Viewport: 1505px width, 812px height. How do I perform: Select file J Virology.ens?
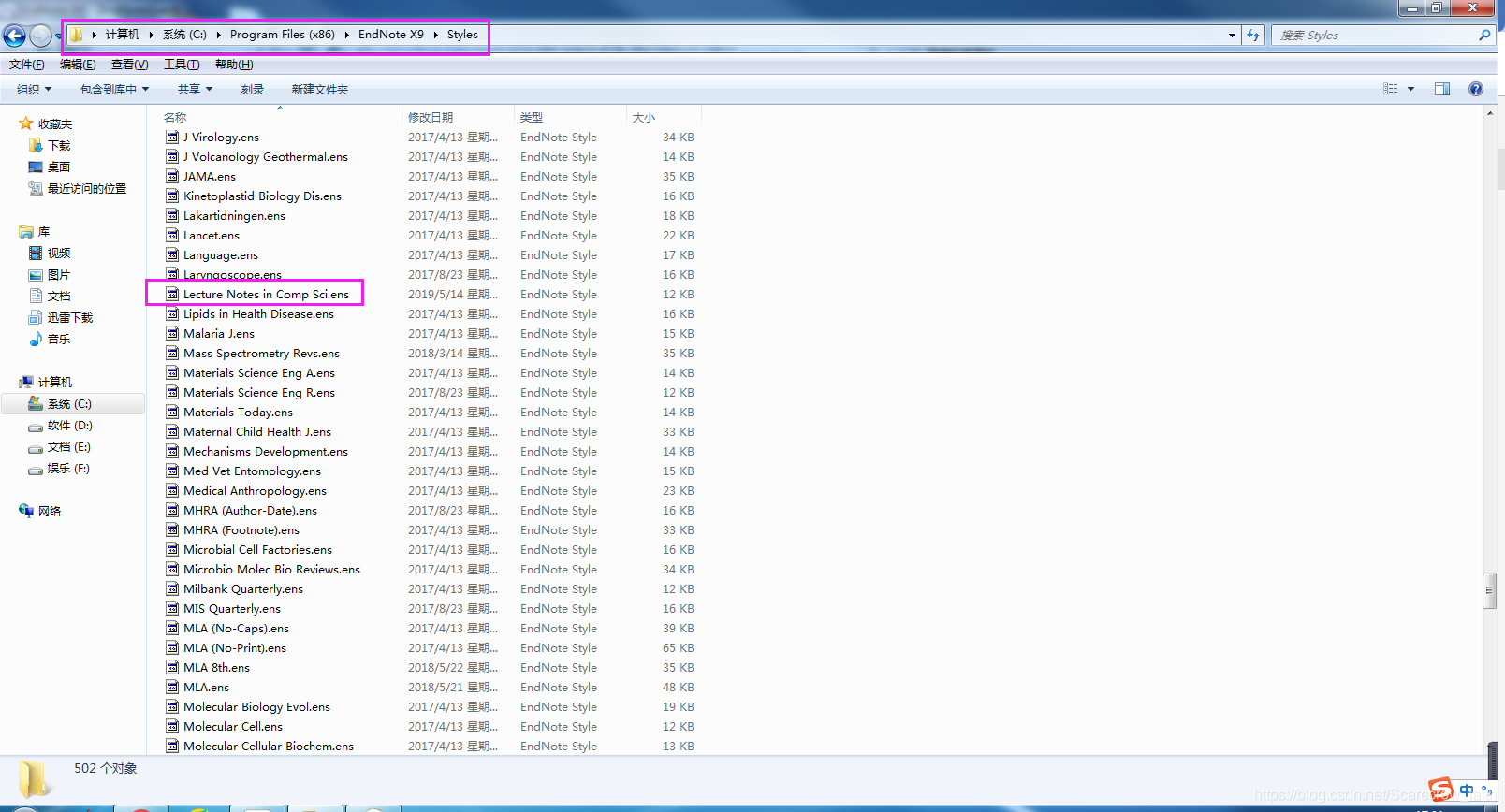pyautogui.click(x=221, y=137)
